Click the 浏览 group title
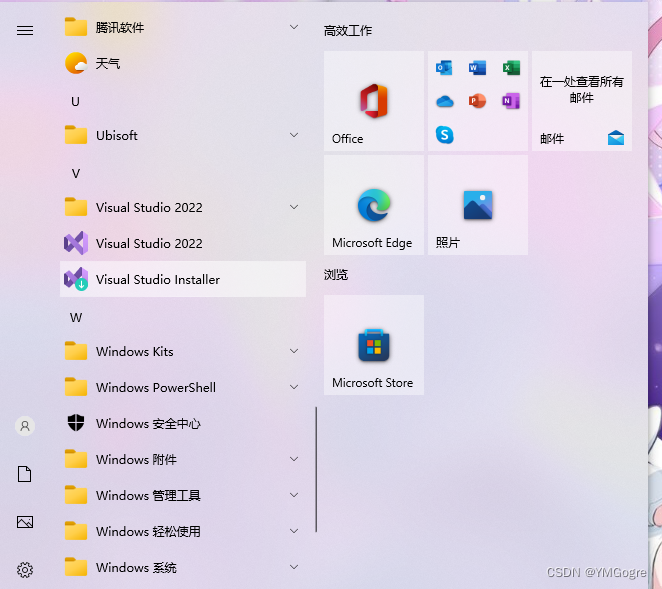Viewport: 662px width, 589px height. (x=336, y=274)
